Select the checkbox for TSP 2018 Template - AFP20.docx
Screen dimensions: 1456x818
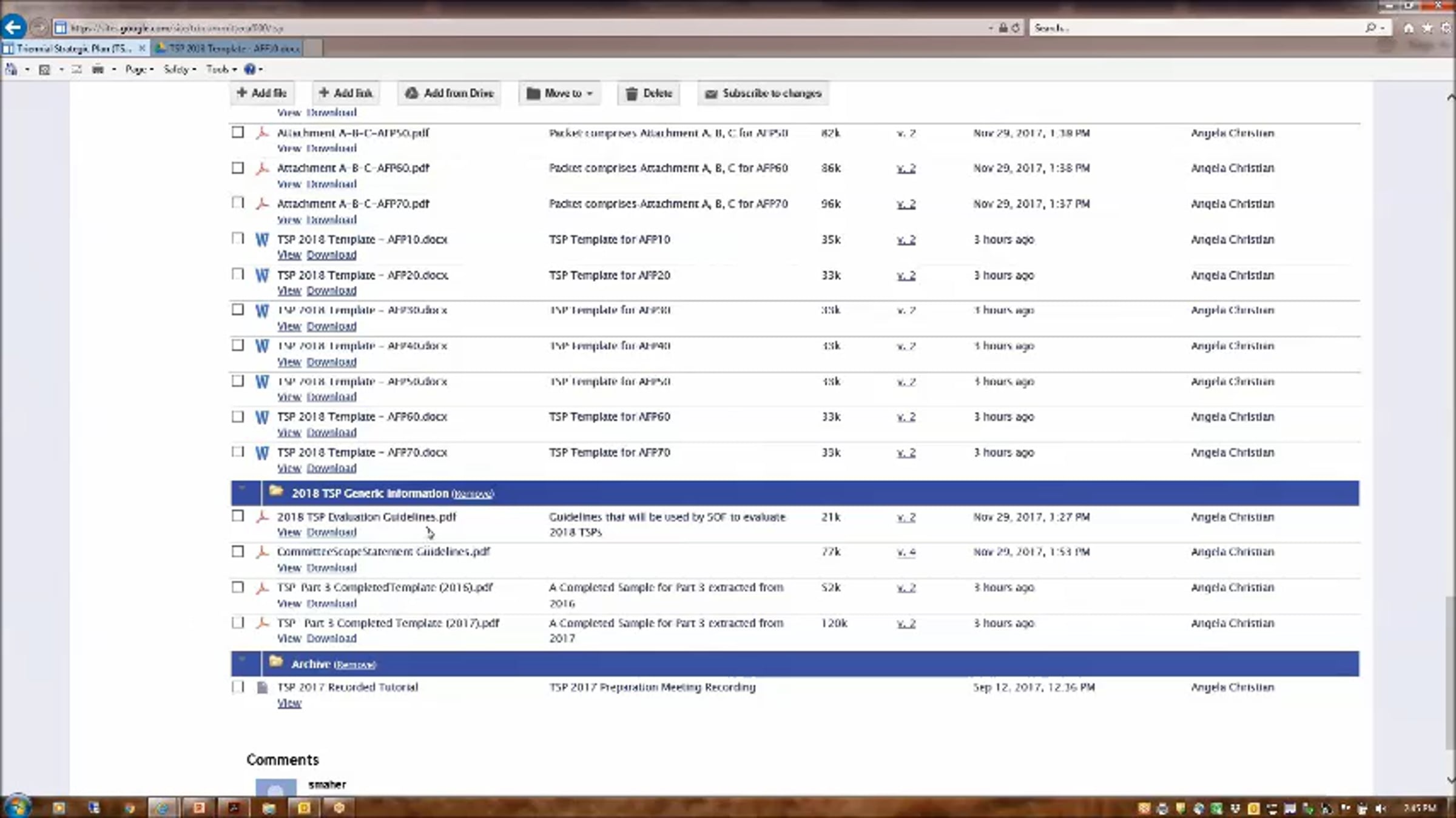coord(238,274)
